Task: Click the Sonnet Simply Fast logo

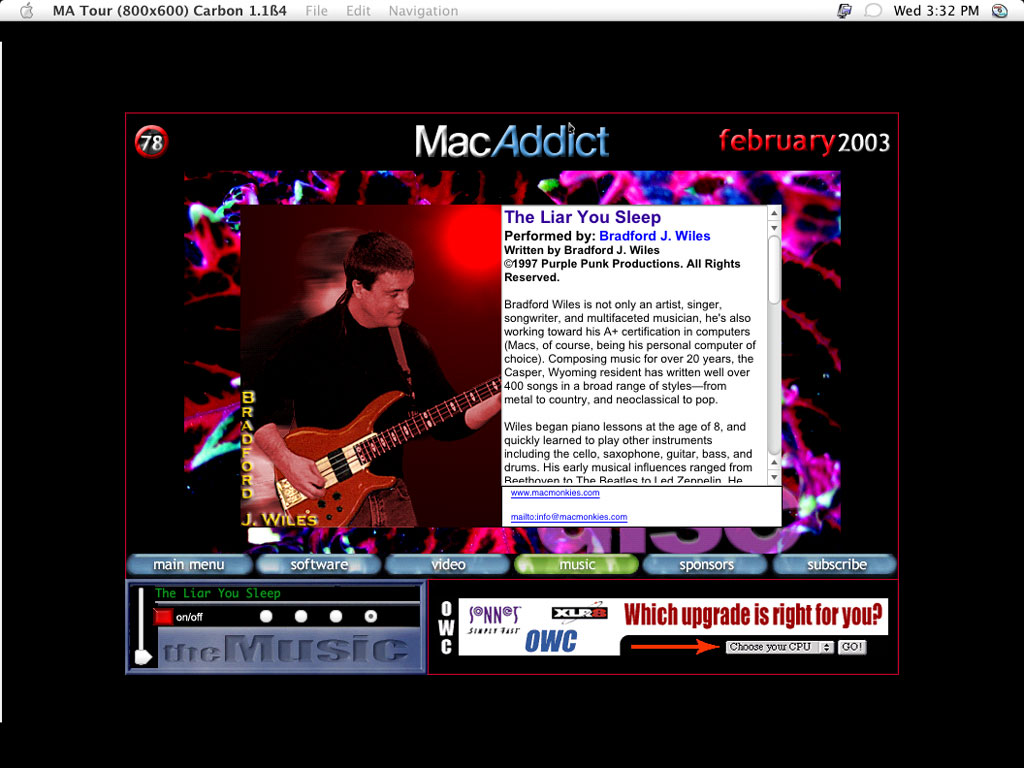Action: pyautogui.click(x=494, y=618)
